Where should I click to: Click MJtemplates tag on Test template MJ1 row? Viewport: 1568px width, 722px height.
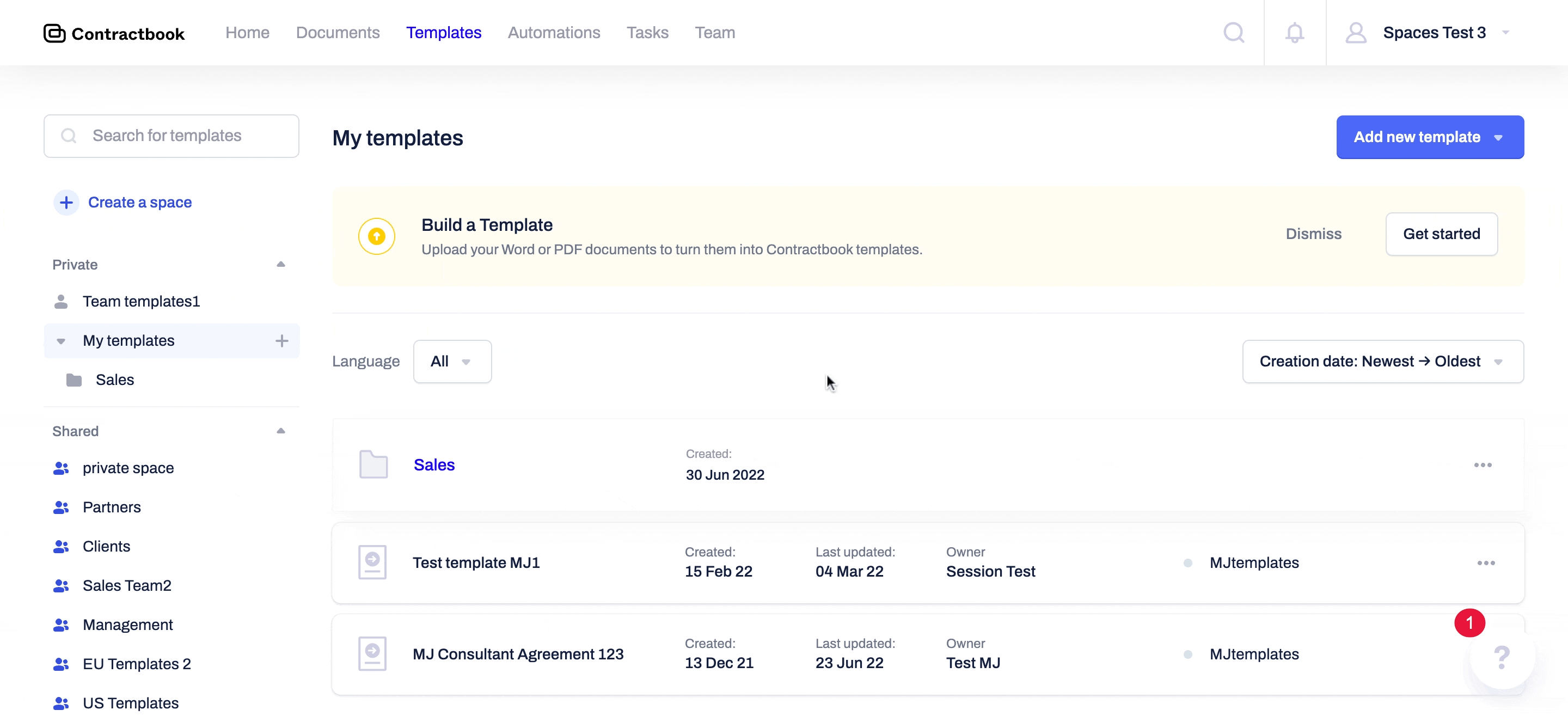(x=1254, y=563)
